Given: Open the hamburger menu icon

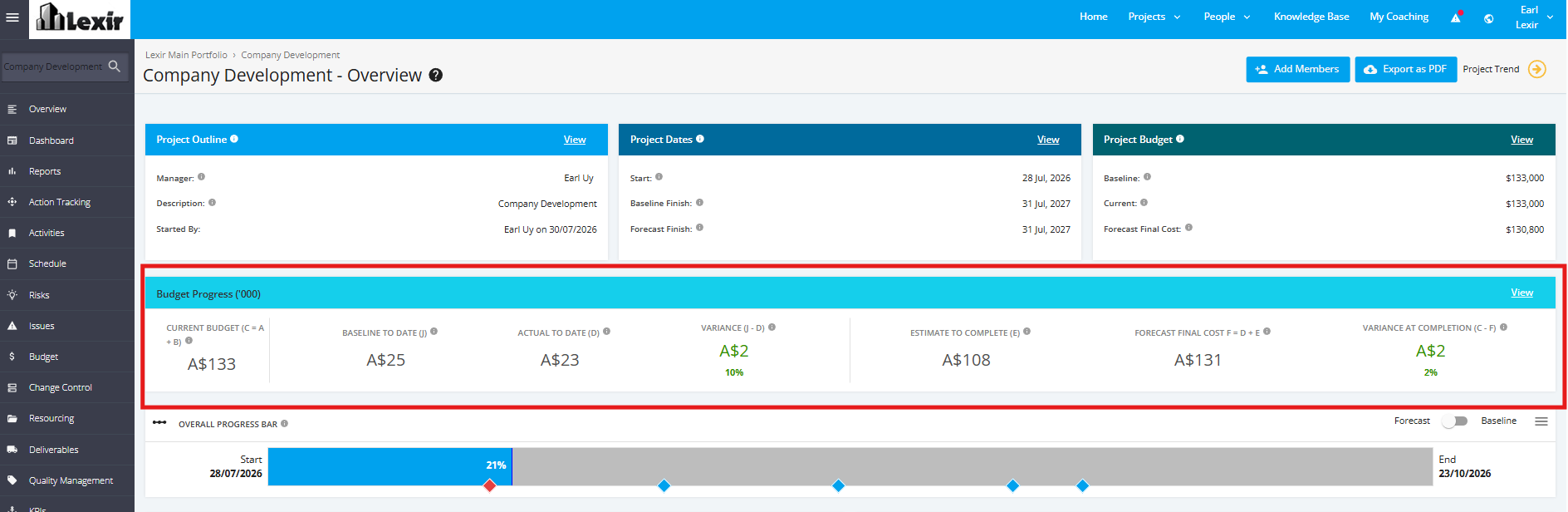Looking at the screenshot, I should tap(12, 17).
